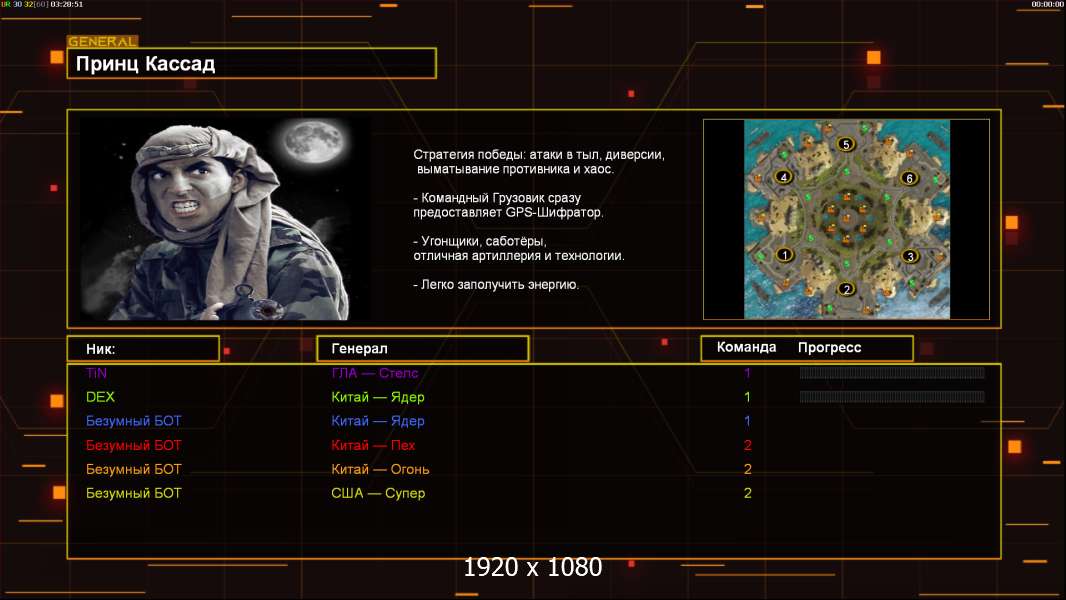This screenshot has height=600, width=1066.
Task: Select the red "Безумный БОТ" player
Action: [133, 445]
